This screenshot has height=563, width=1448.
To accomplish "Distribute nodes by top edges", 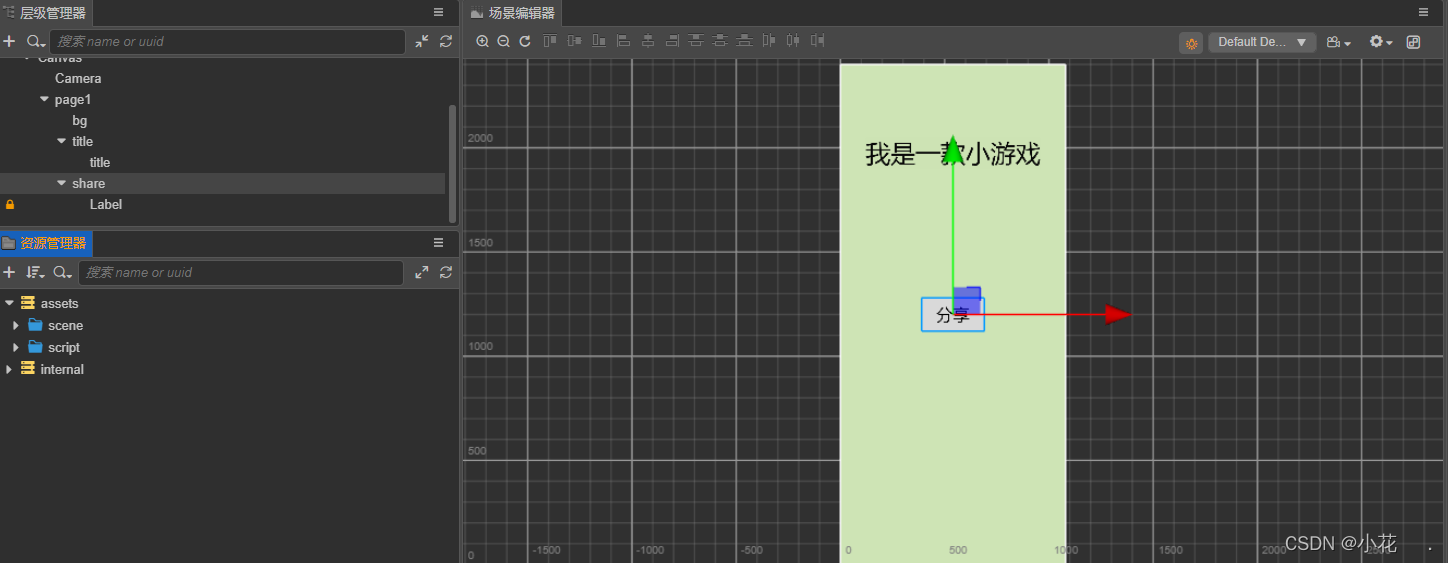I will coord(696,41).
